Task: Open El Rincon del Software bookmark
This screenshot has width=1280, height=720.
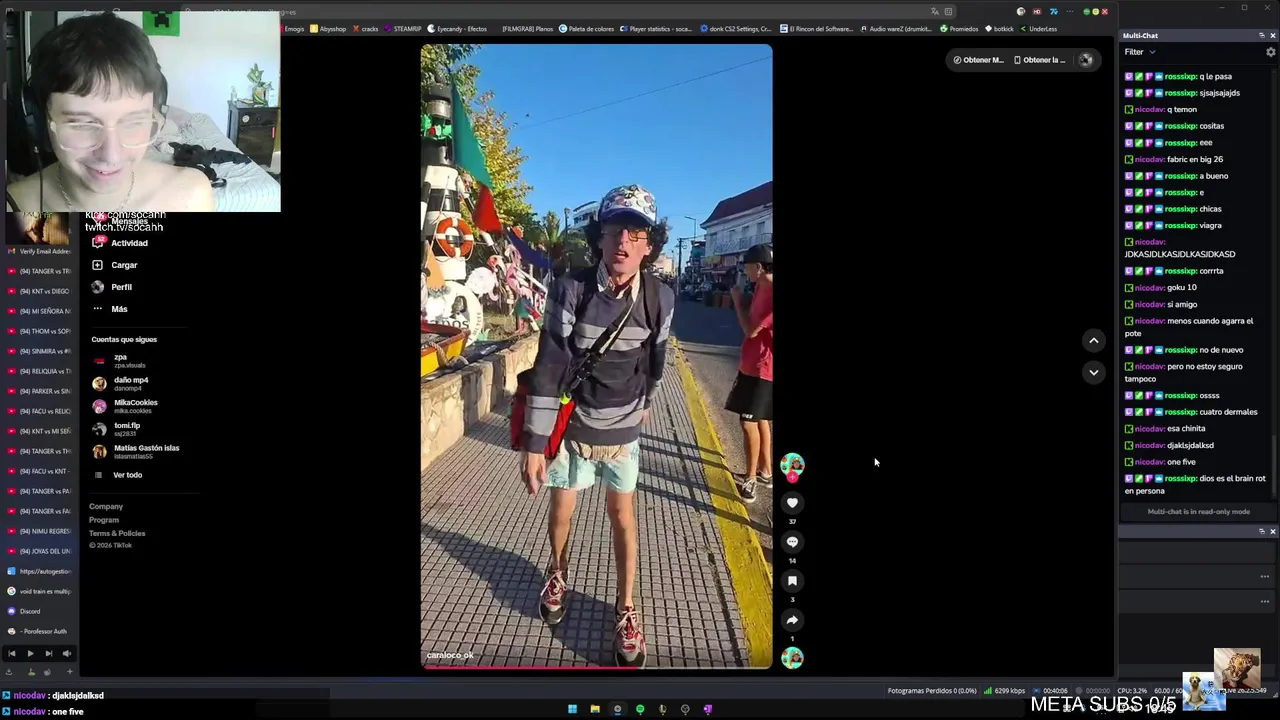Action: tap(817, 29)
